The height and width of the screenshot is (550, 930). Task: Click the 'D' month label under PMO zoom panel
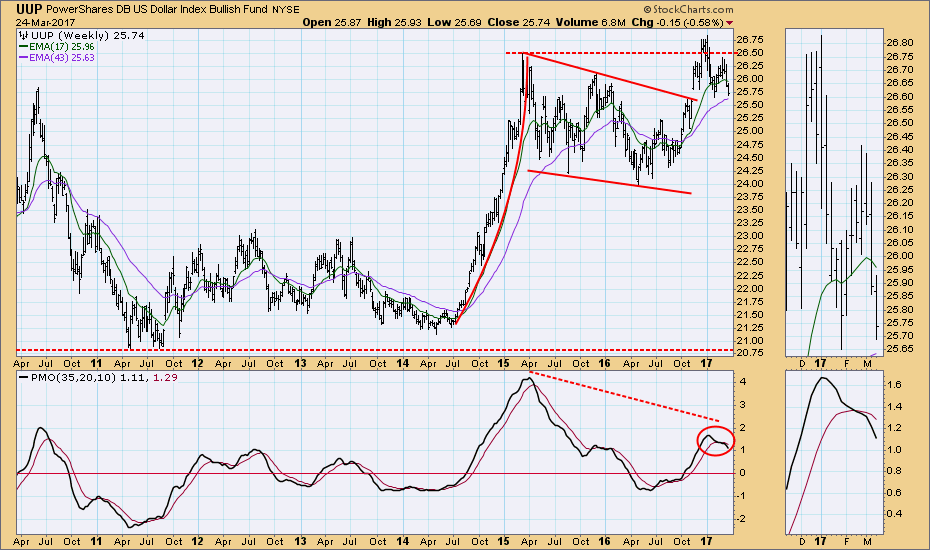802,541
